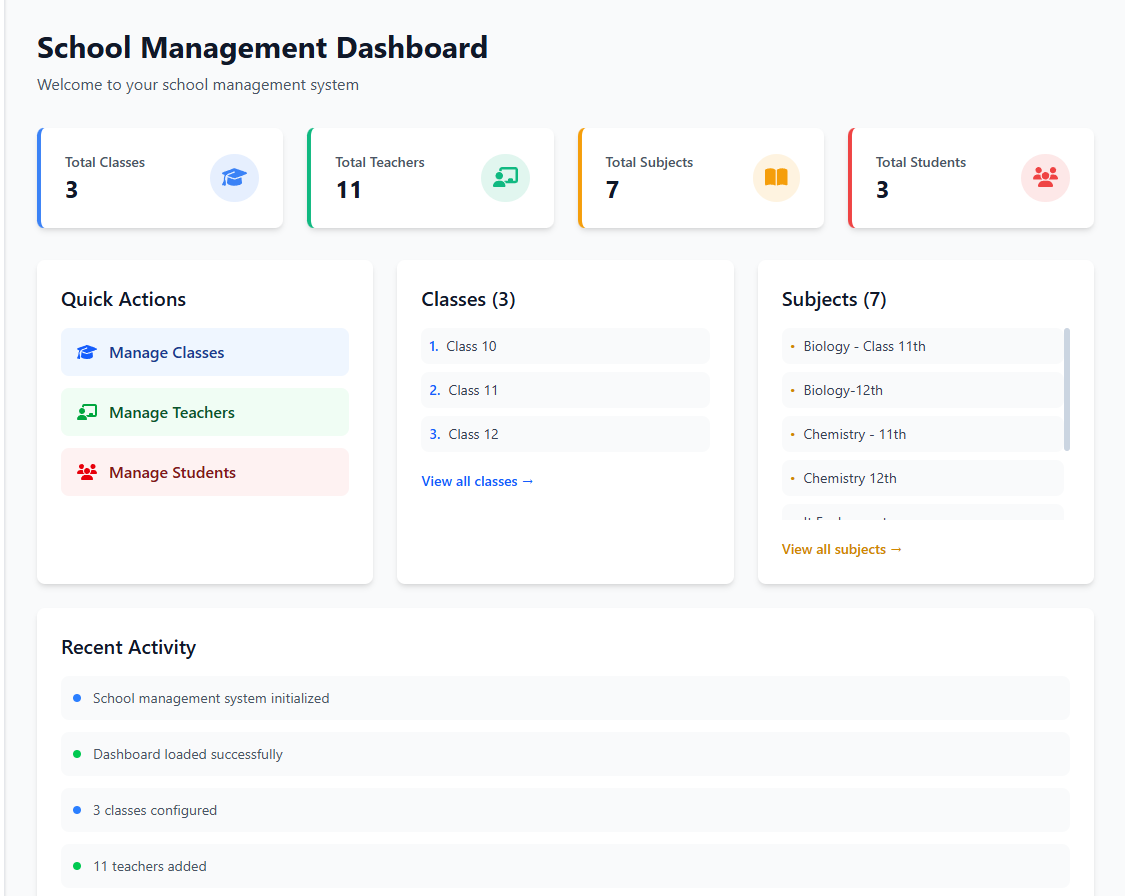
Task: Select Biology-12th subject row
Action: tap(922, 390)
